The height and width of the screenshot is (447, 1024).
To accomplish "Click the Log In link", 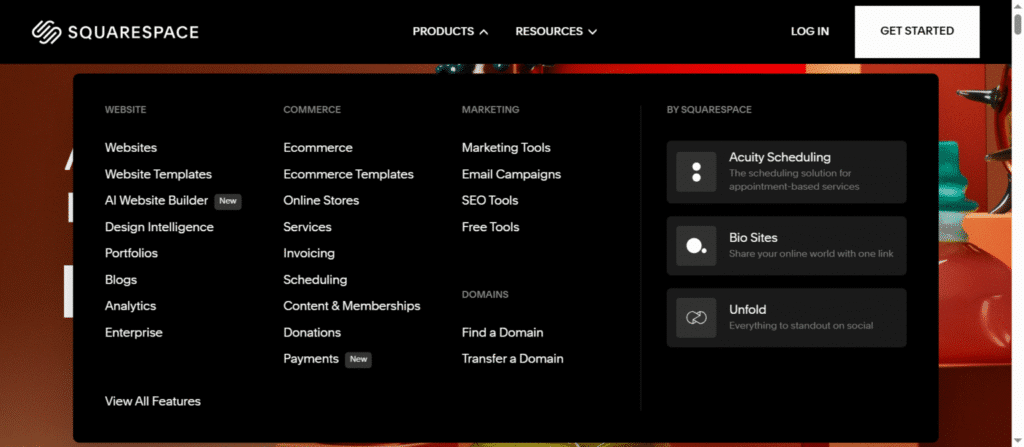I will pyautogui.click(x=809, y=31).
